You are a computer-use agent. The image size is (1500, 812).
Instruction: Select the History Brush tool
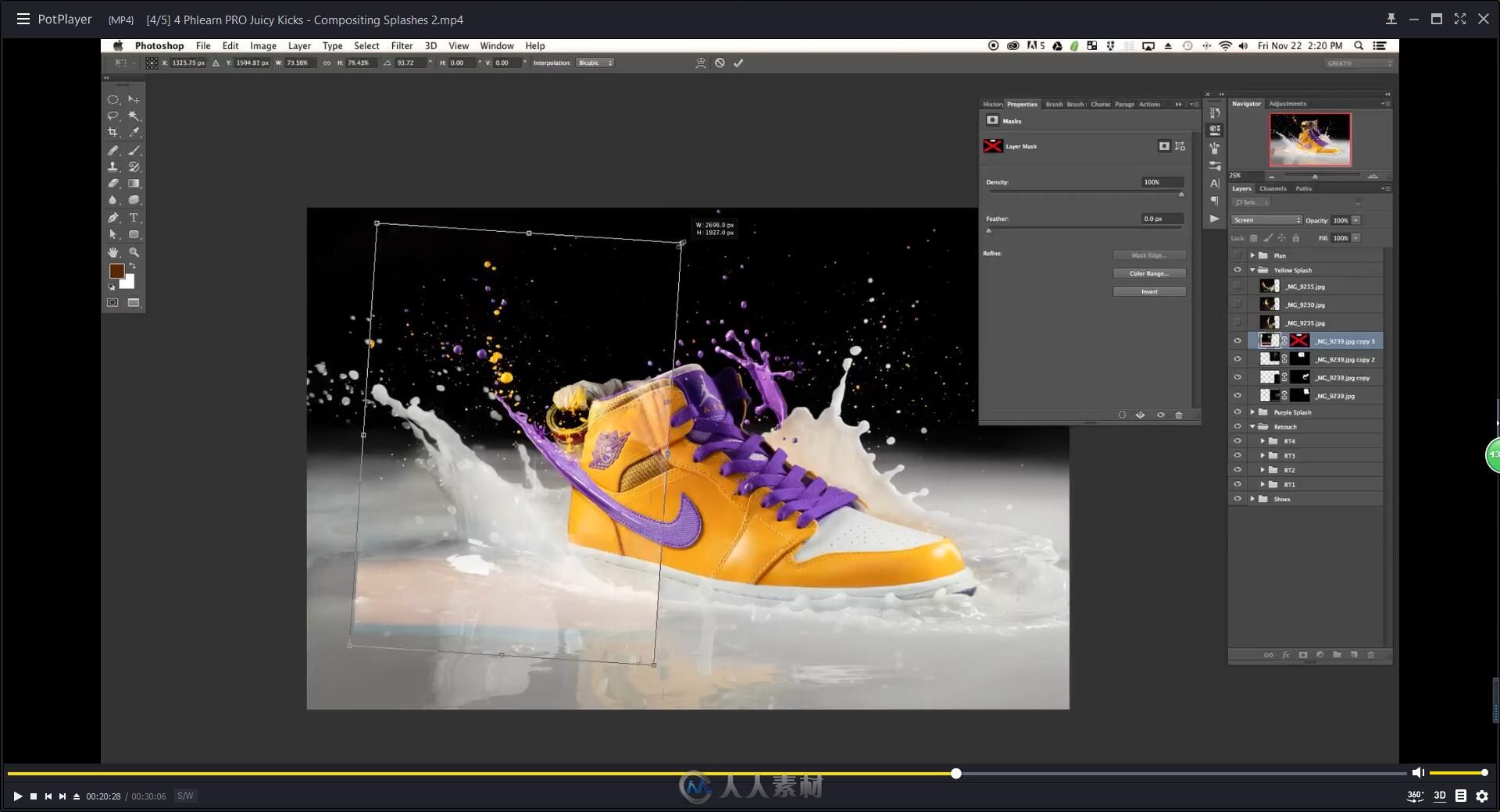pos(134,166)
